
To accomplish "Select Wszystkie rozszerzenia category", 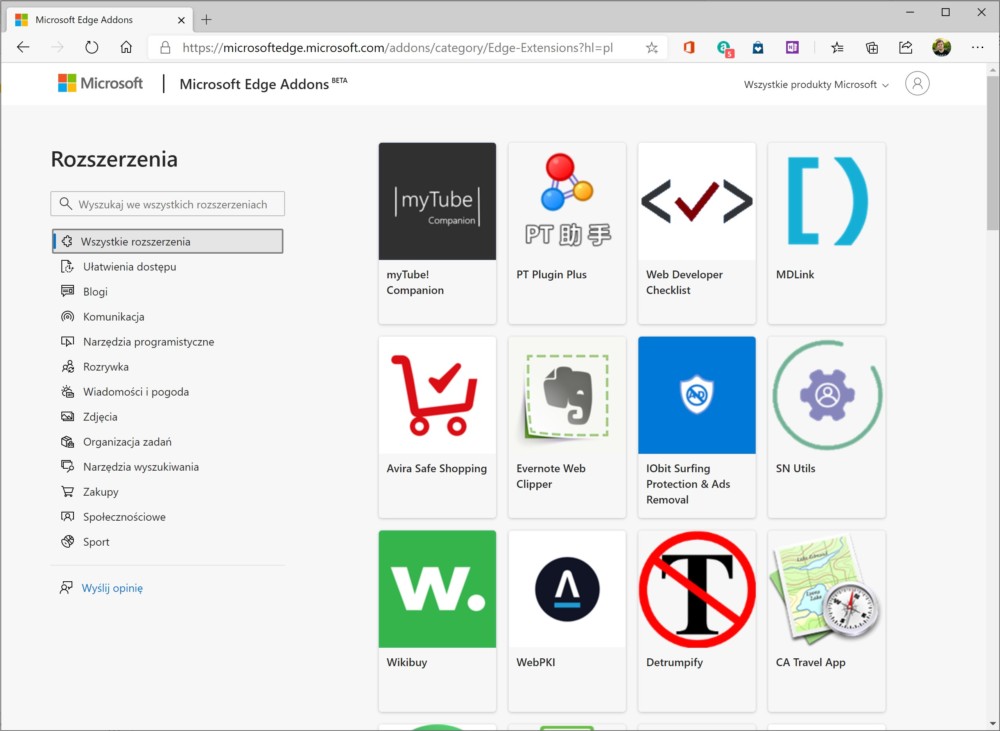I will pos(167,241).
